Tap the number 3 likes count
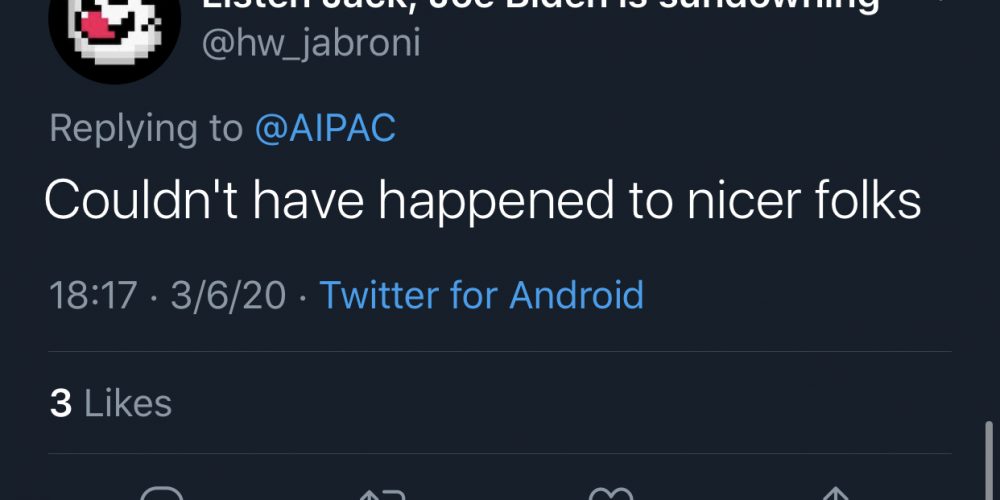This screenshot has width=1000, height=500. [x=60, y=403]
